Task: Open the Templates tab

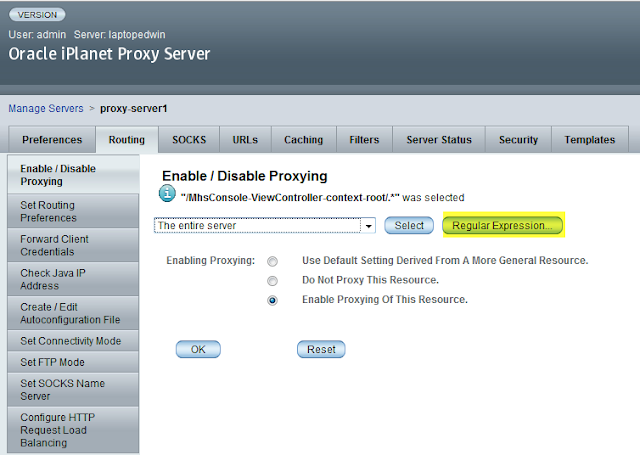Action: click(590, 140)
